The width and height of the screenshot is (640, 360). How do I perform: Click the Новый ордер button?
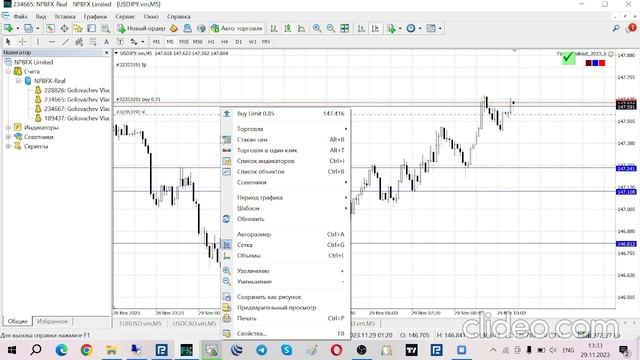(x=141, y=28)
